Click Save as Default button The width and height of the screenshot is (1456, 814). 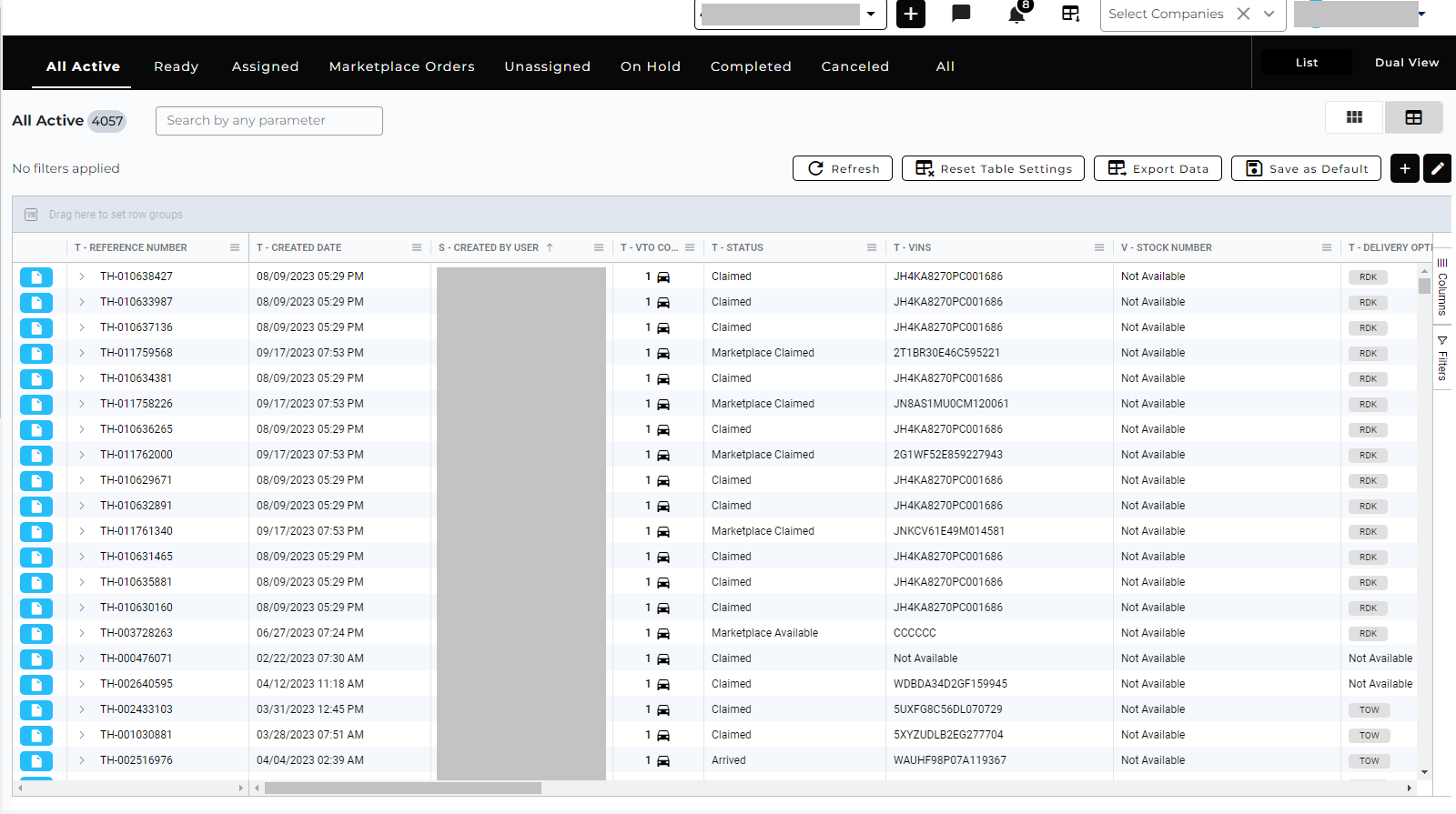click(x=1306, y=168)
